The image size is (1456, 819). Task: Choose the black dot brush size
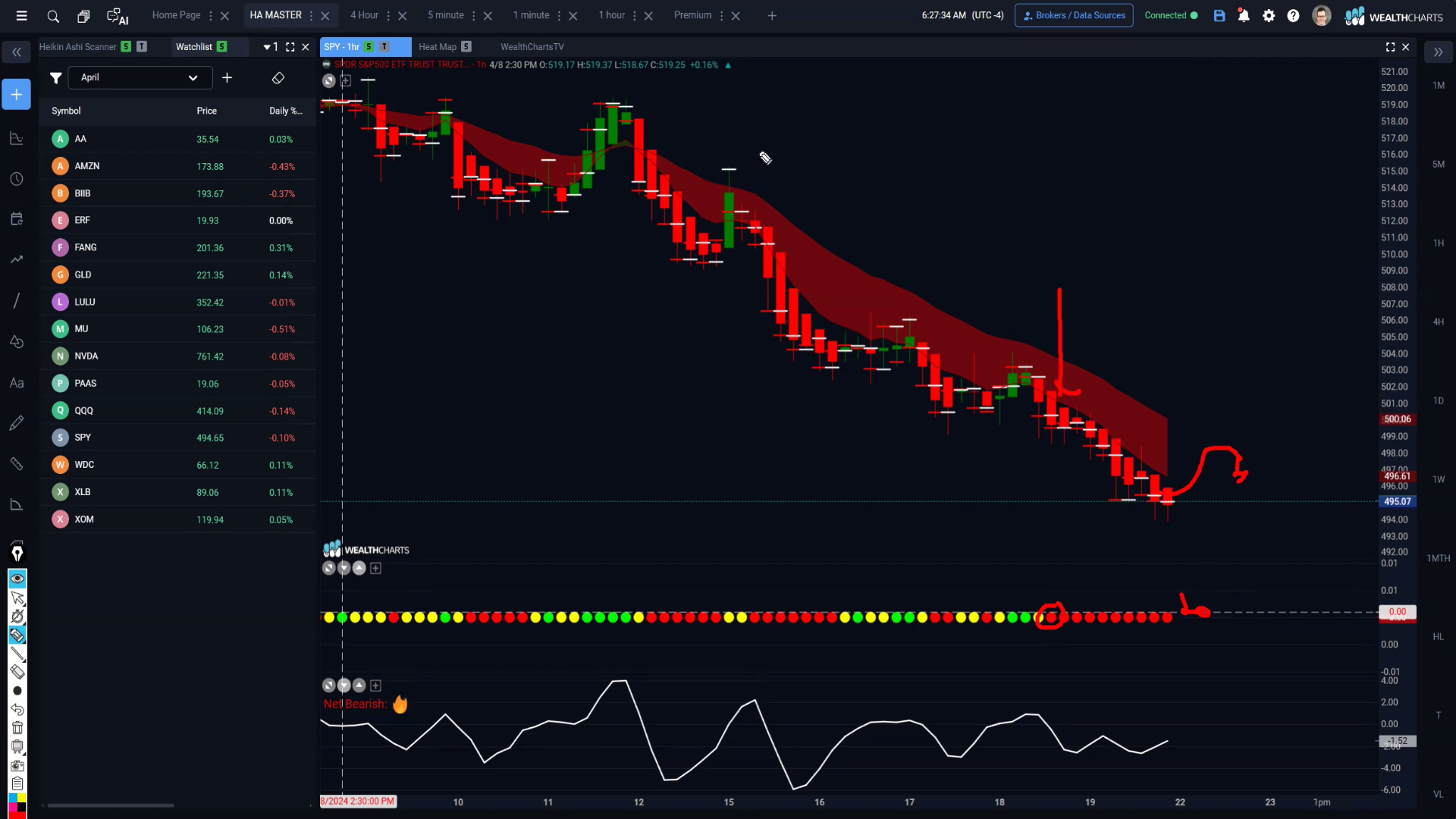17,691
